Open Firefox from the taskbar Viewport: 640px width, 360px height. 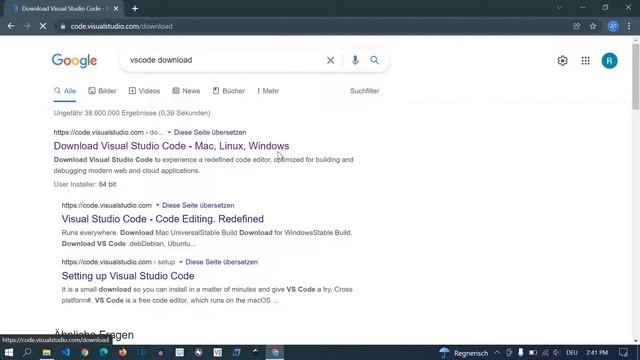(x=122, y=353)
